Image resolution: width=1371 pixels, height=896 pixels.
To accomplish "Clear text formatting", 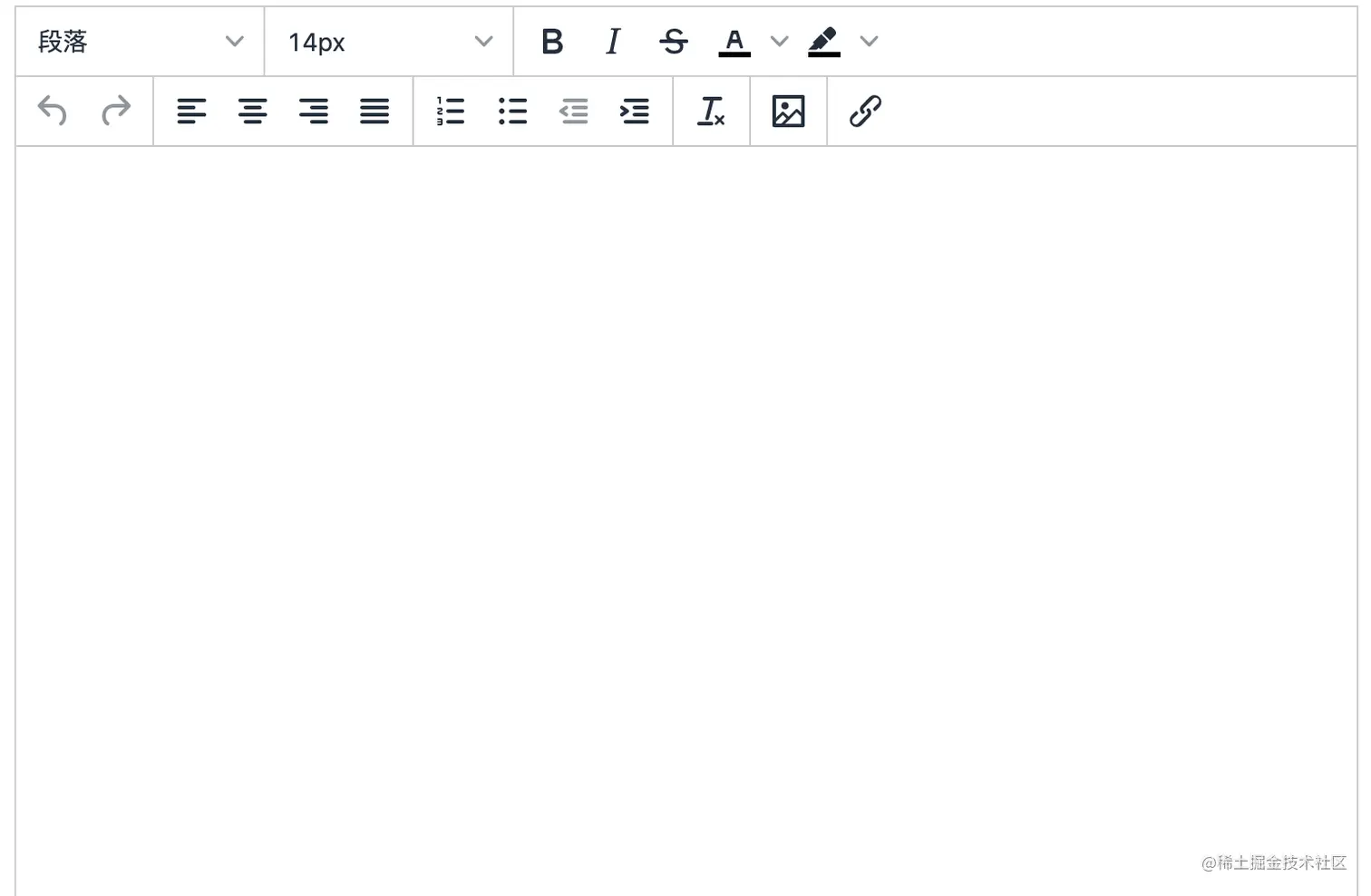I will [711, 112].
